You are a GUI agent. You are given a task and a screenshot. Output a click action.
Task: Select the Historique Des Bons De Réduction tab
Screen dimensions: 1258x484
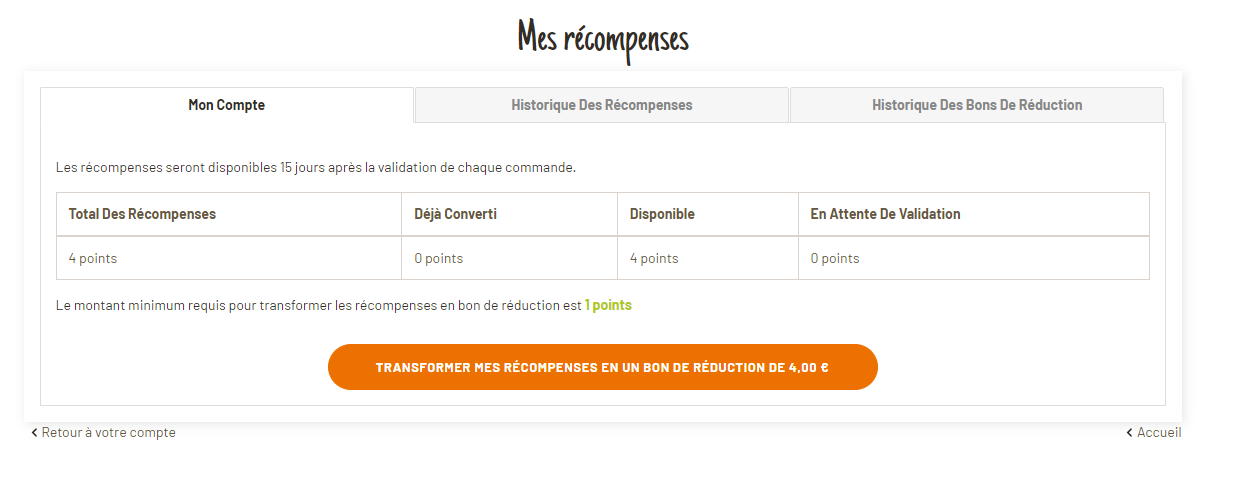[976, 105]
